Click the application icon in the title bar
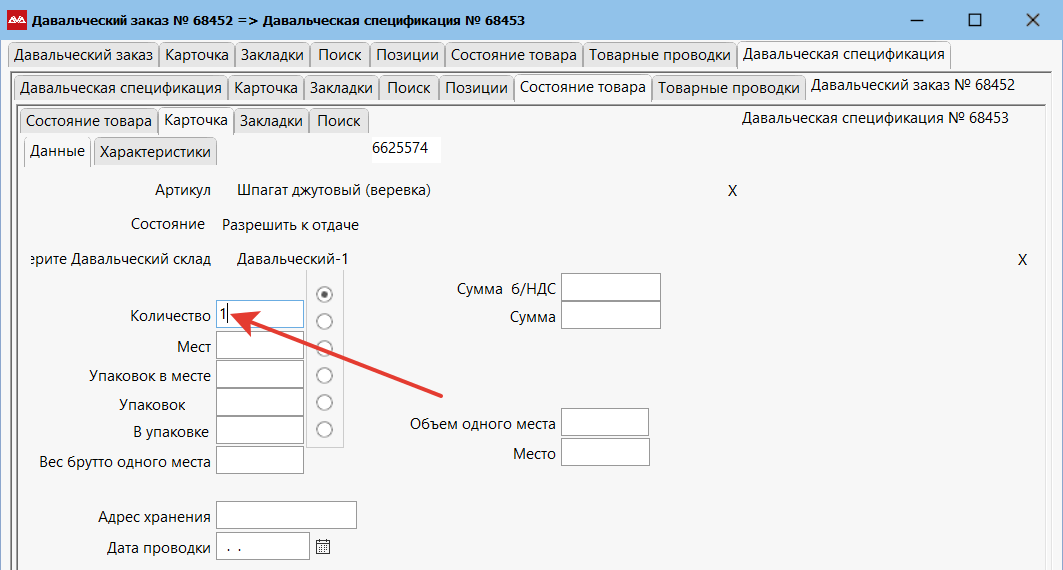This screenshot has width=1063, height=570. coord(17,20)
